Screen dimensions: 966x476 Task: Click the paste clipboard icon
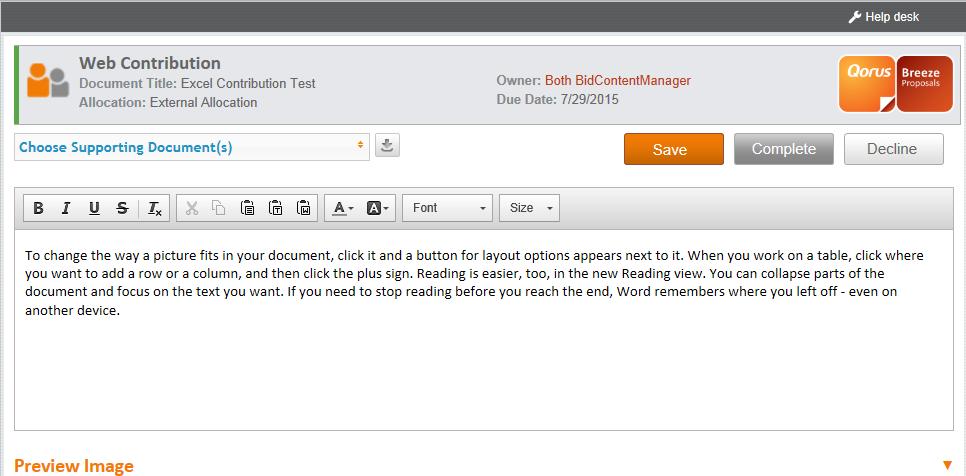(247, 208)
